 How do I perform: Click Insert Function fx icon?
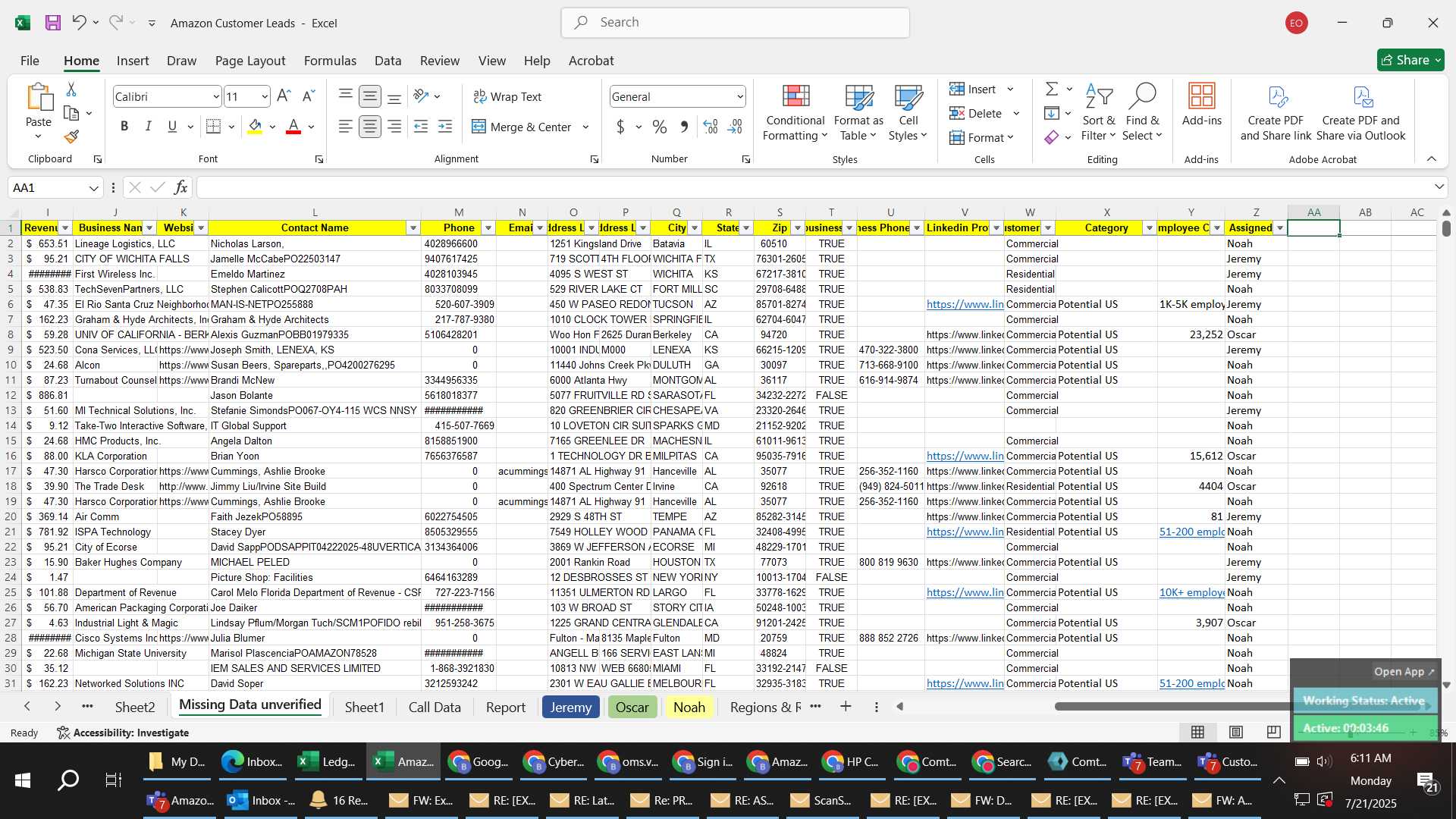coord(180,187)
